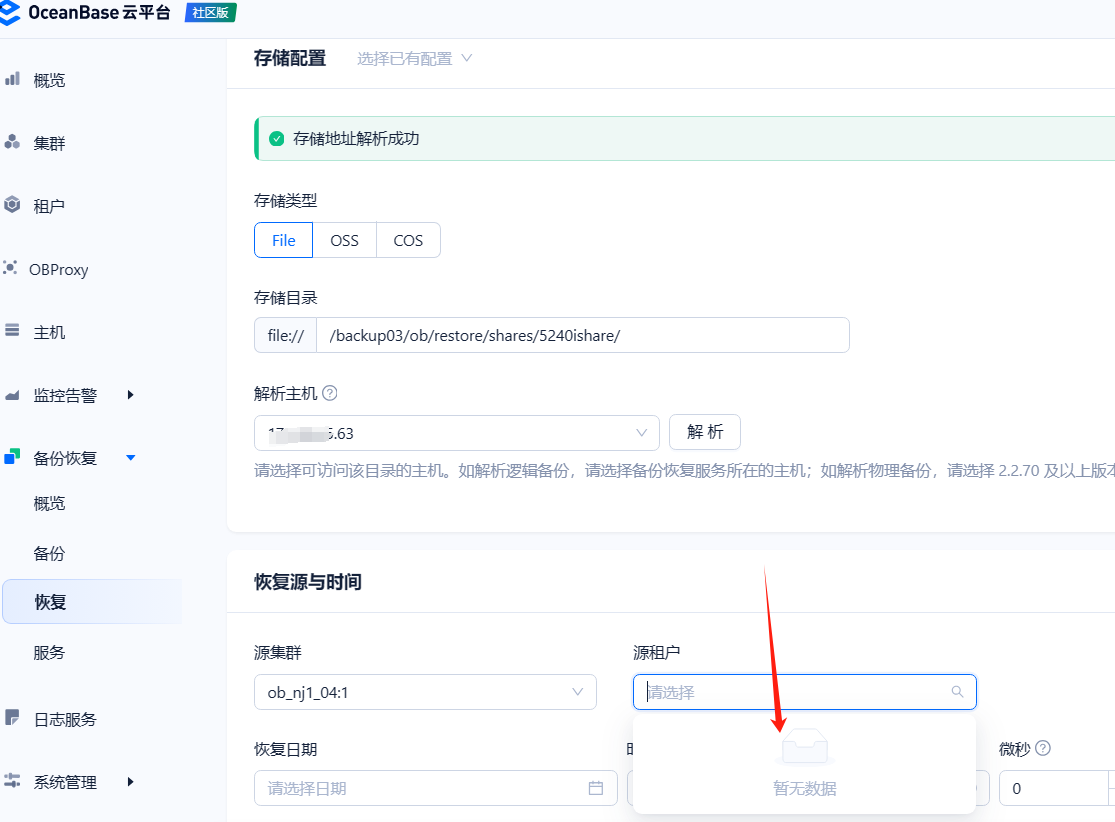Select OSS storage type
This screenshot has height=822, width=1115.
pyautogui.click(x=344, y=240)
